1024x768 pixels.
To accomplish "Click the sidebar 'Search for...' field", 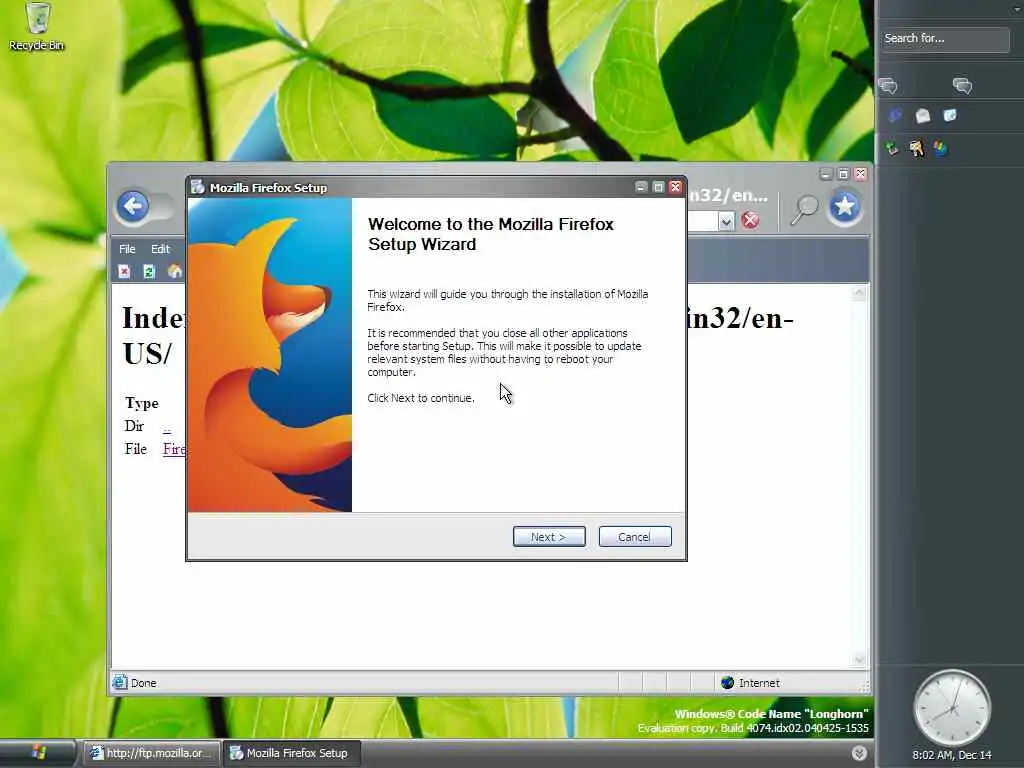I will [944, 39].
